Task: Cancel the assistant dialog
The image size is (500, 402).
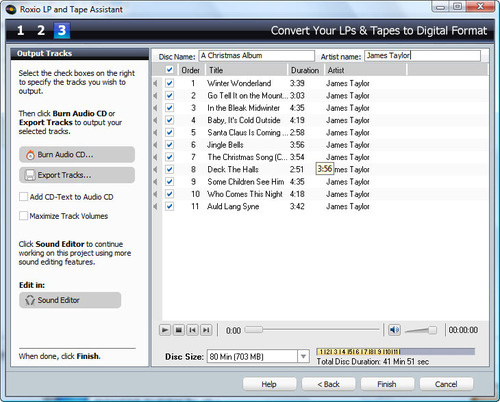Action: pos(446,384)
